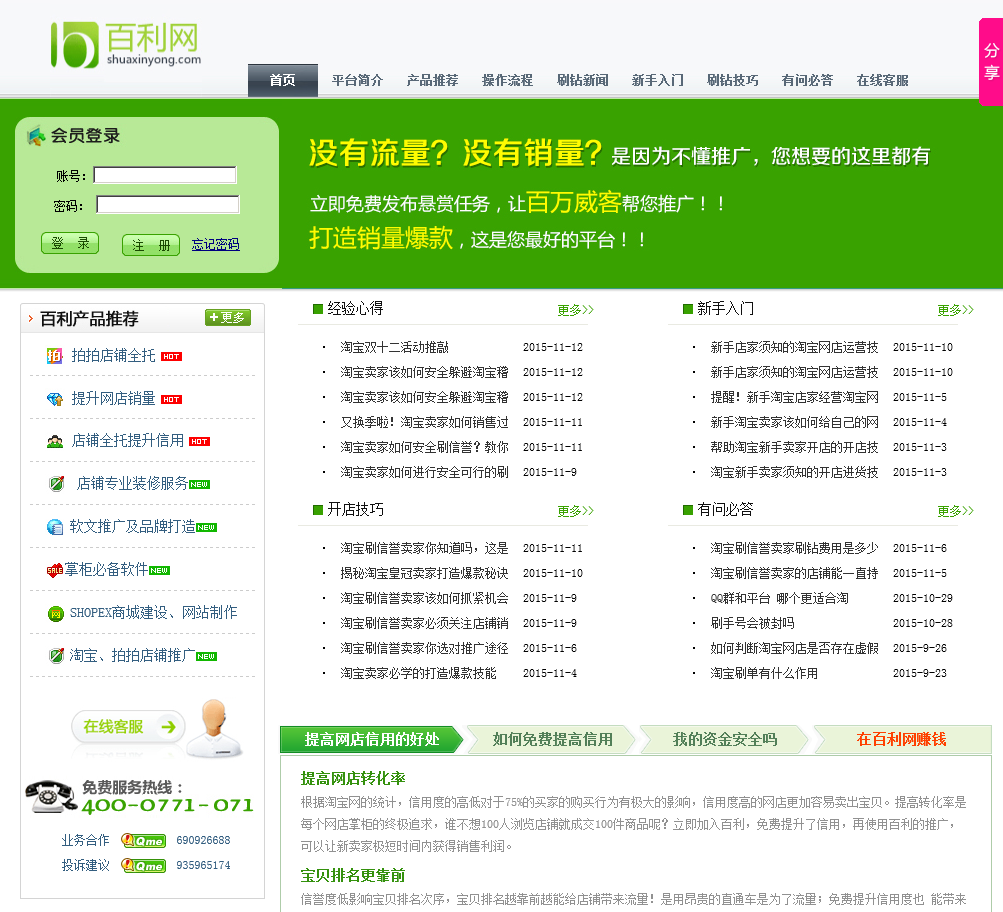Screen dimensions: 1003x912
Task: Click the green +更多 button in 百利产品推荐
Action: (x=228, y=318)
